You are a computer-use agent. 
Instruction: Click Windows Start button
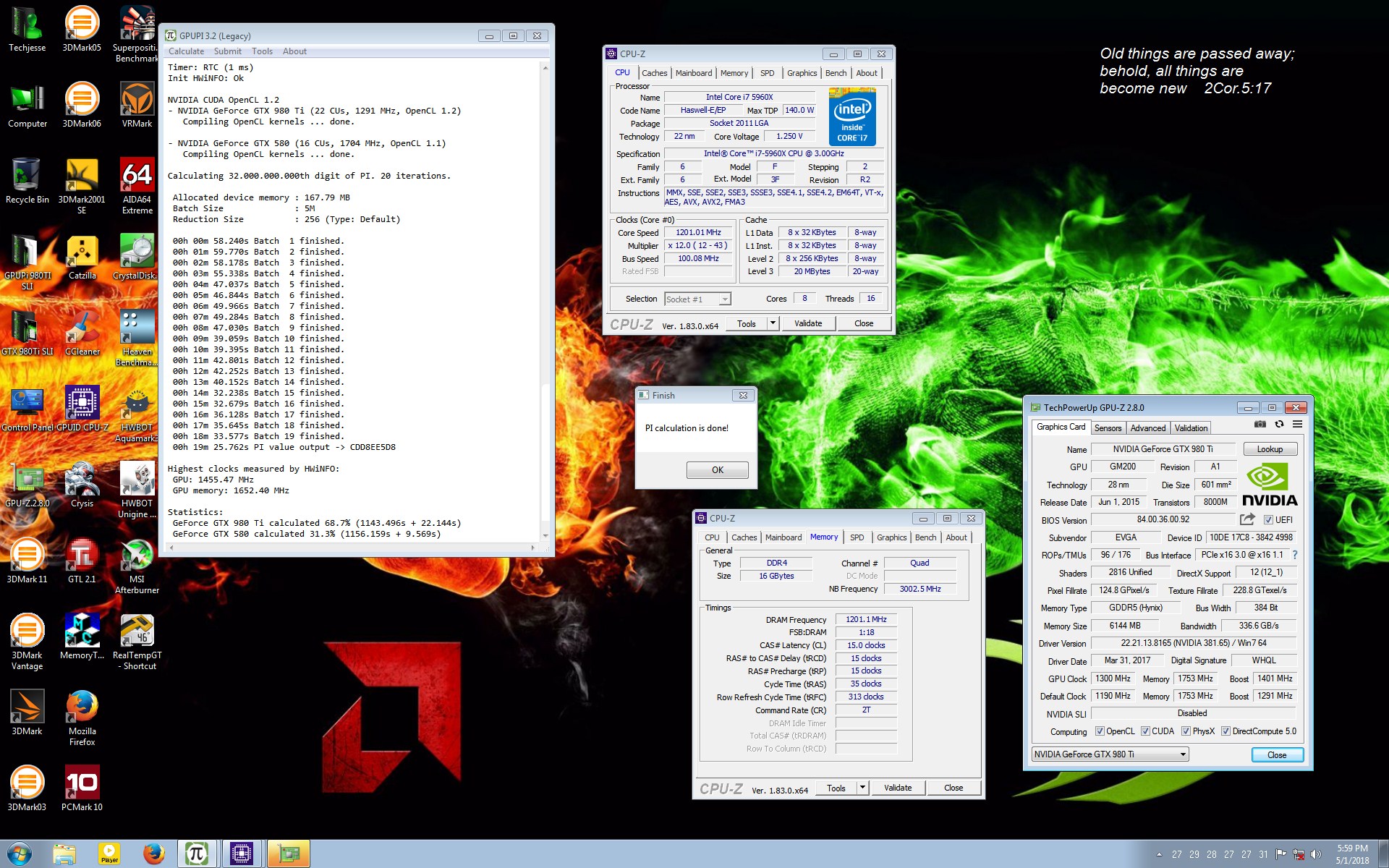point(20,854)
